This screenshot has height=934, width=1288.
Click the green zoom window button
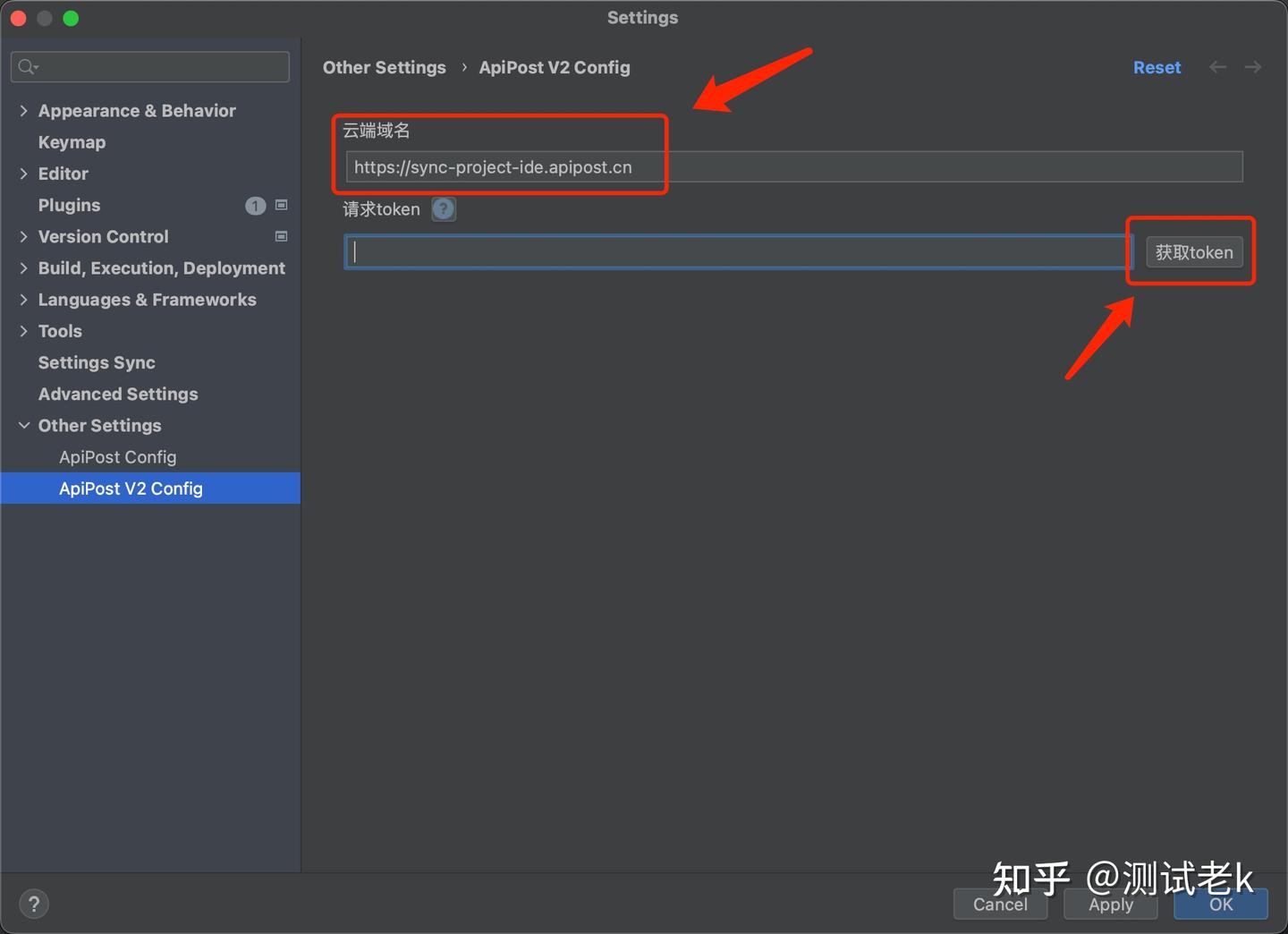click(x=71, y=18)
